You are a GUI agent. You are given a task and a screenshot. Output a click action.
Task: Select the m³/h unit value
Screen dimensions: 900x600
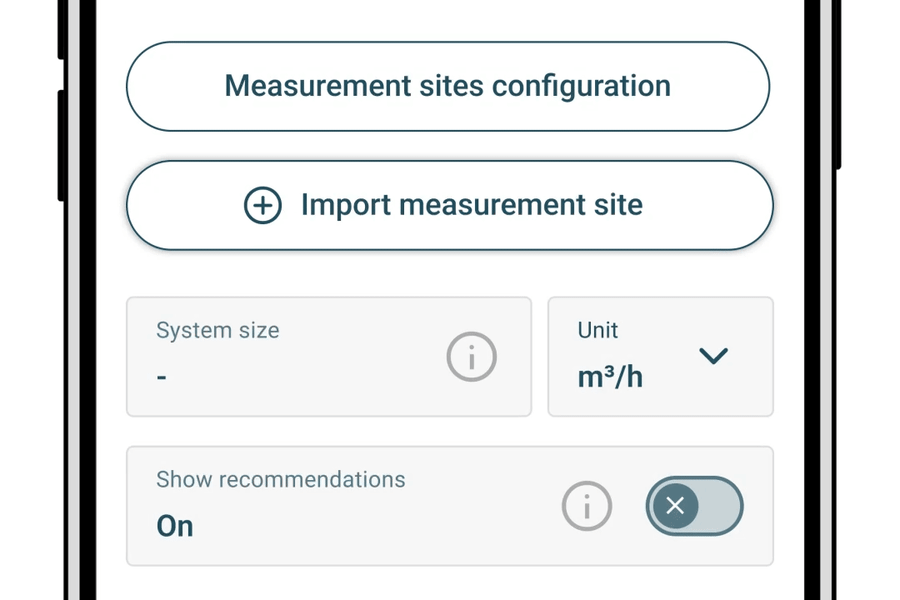[x=610, y=378]
